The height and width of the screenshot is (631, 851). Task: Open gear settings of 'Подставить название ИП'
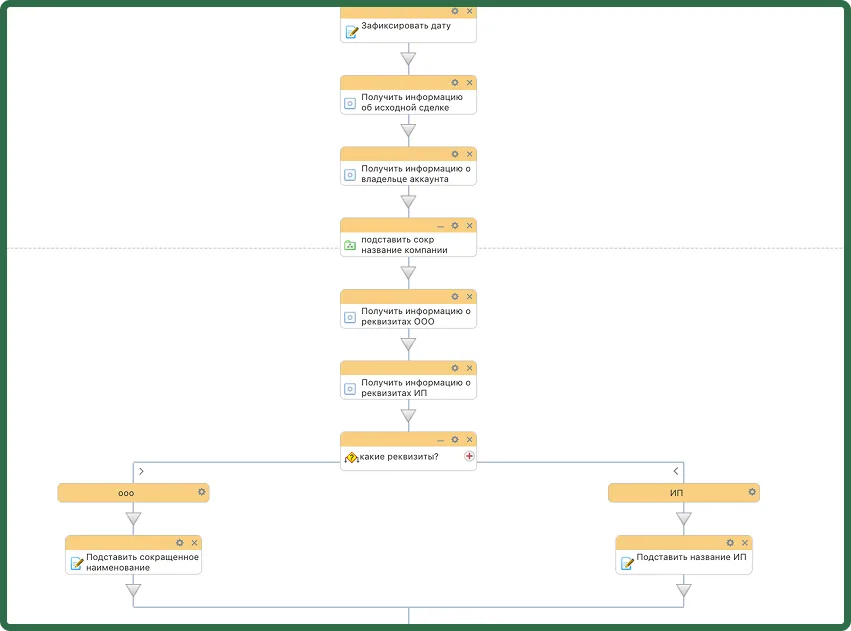pos(730,543)
